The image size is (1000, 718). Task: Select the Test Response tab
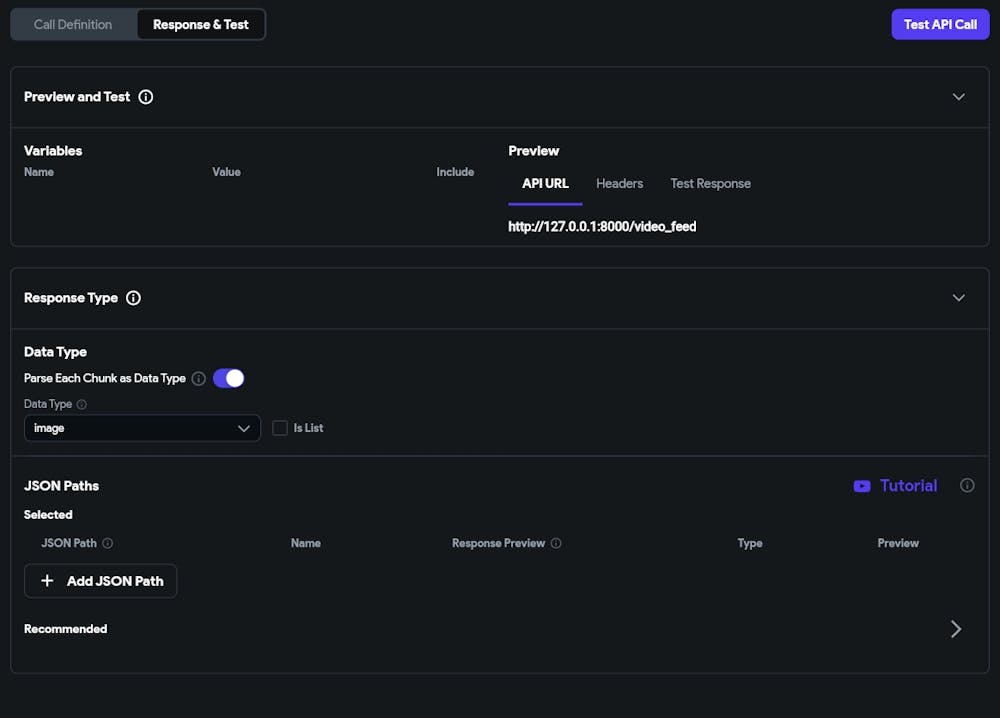point(710,184)
